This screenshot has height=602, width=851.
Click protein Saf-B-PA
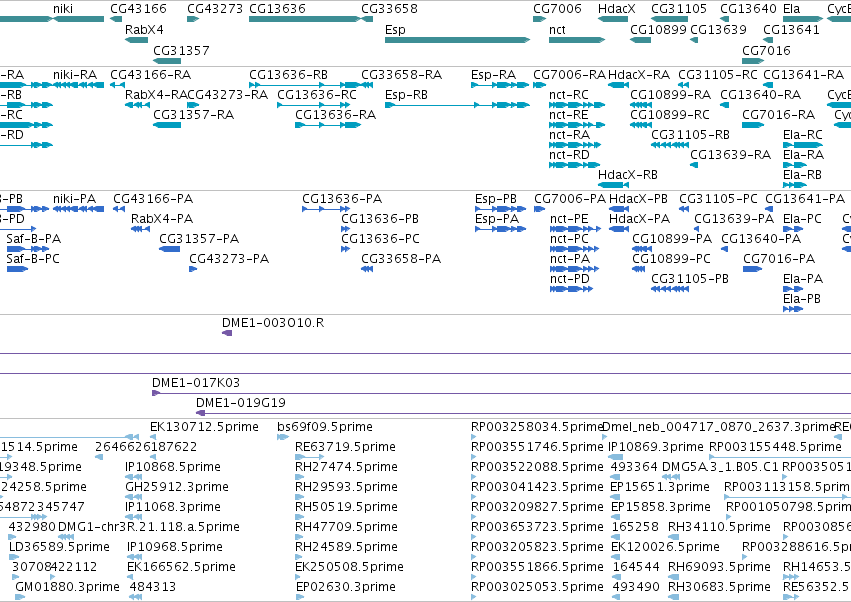[x=28, y=249]
